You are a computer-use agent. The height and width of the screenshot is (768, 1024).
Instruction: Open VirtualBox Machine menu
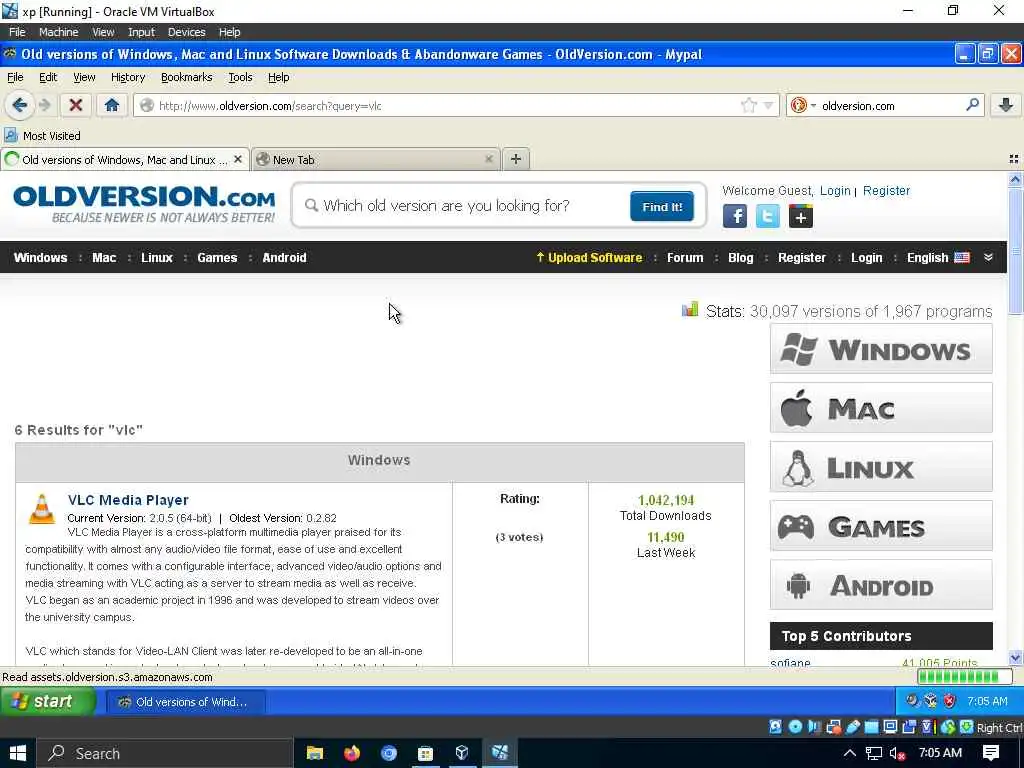(58, 32)
